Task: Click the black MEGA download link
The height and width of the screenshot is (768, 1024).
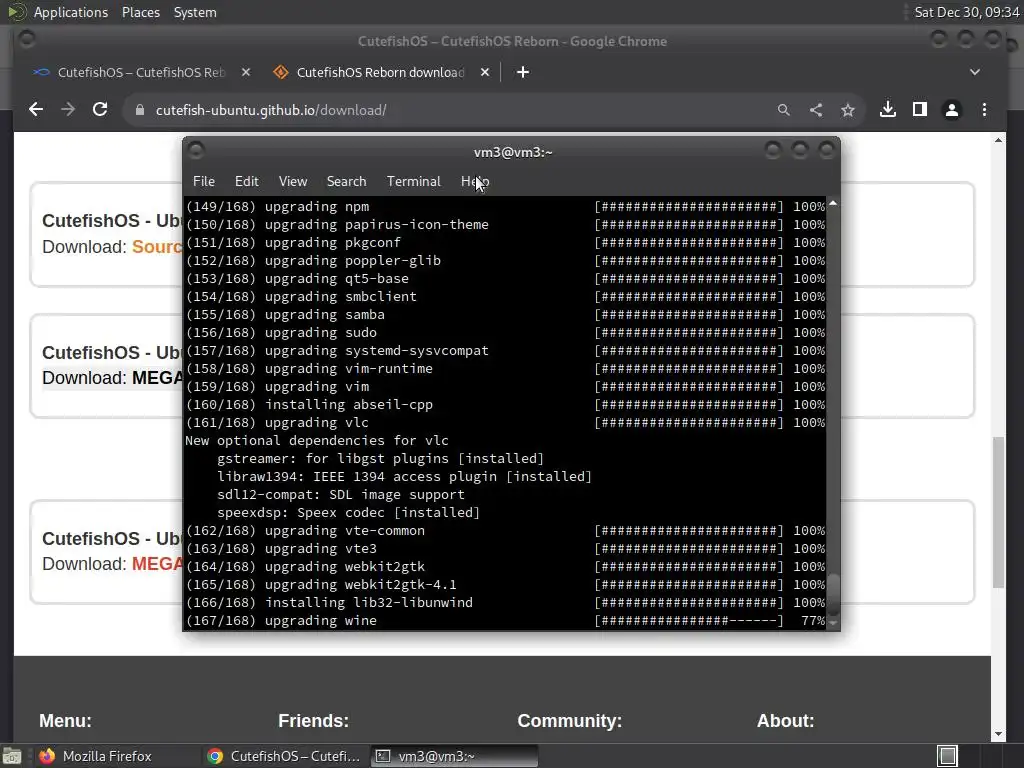Action: pos(157,378)
